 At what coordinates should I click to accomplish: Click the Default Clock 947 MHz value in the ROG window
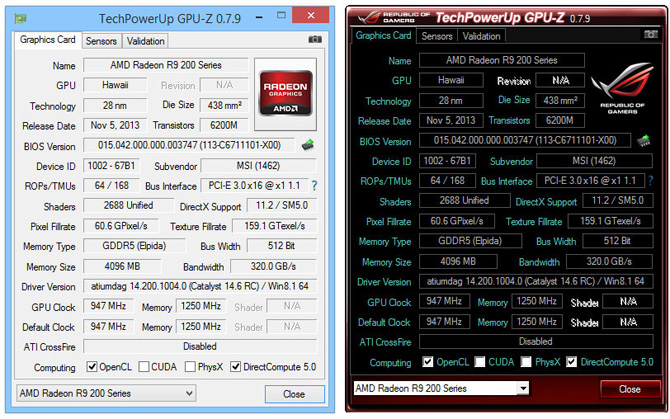(x=444, y=321)
